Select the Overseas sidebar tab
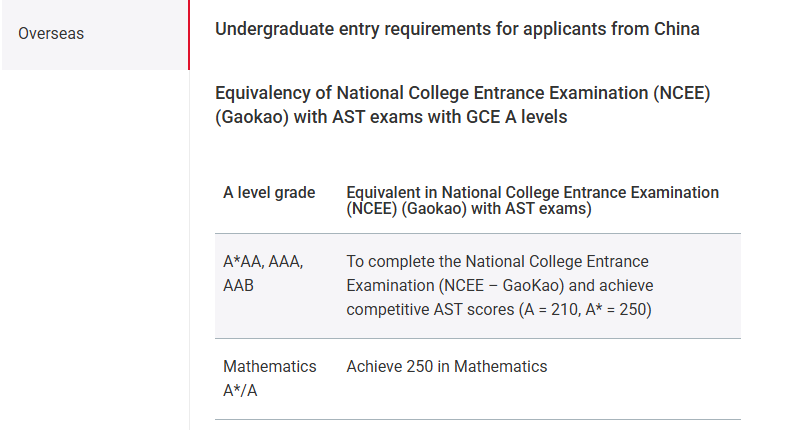Image resolution: width=805 pixels, height=430 pixels. [x=95, y=34]
